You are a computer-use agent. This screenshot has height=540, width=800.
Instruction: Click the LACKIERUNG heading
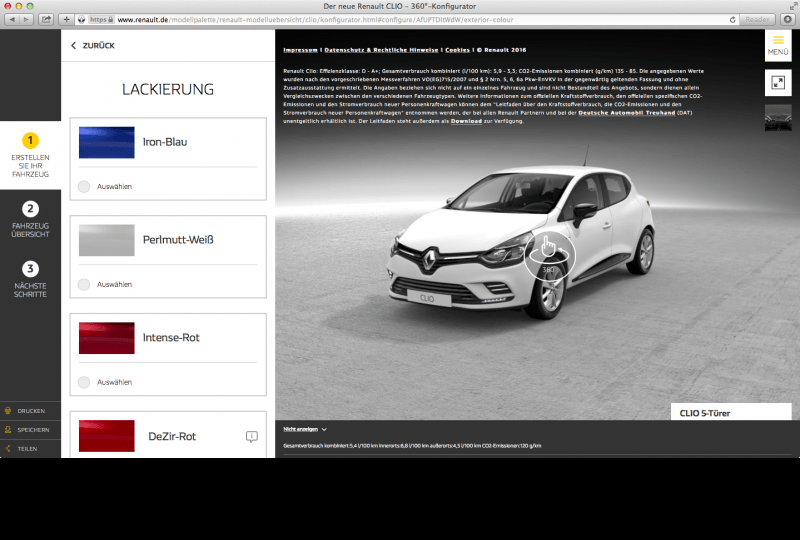(168, 89)
